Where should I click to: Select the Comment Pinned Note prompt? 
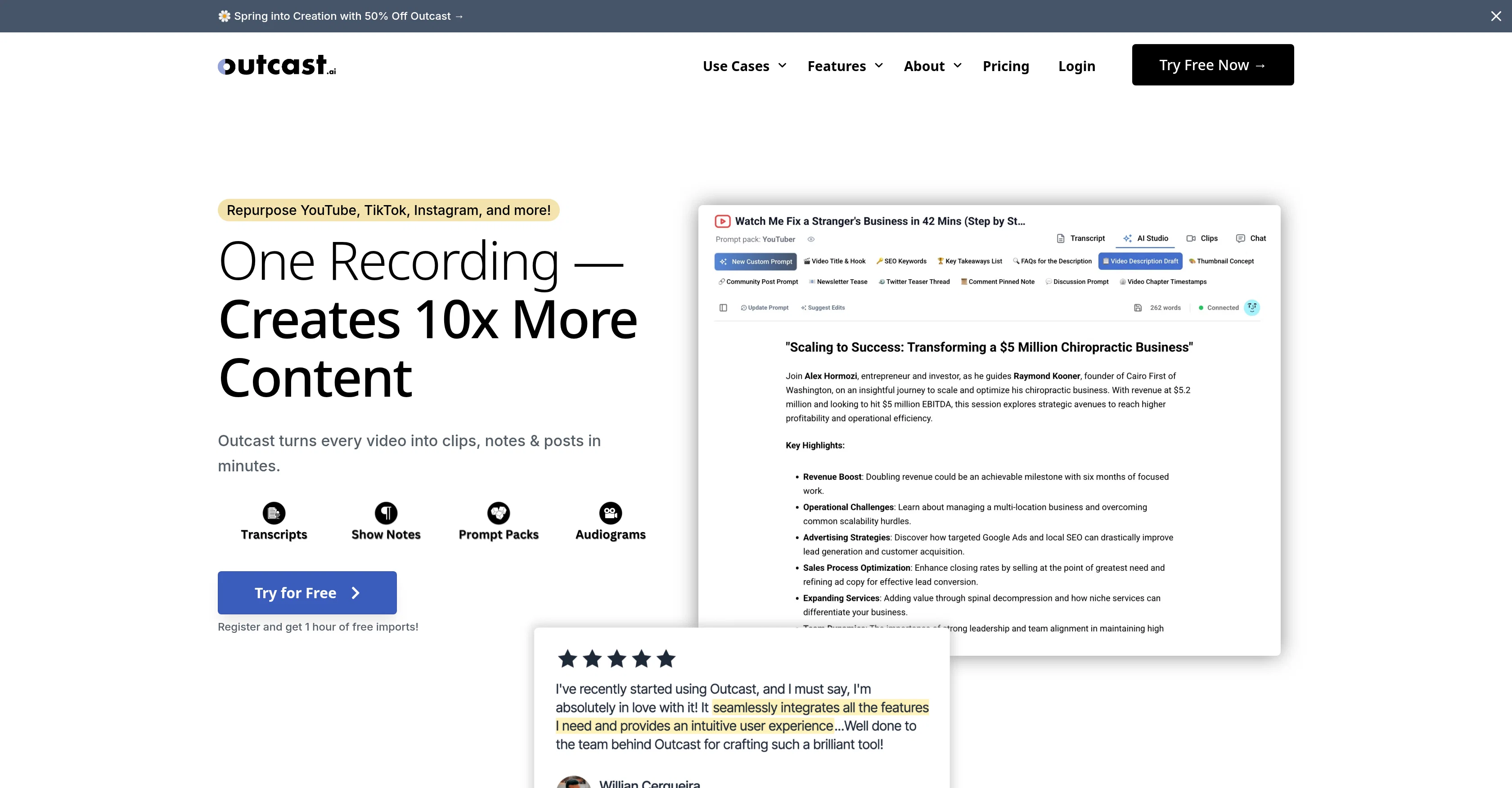point(997,282)
